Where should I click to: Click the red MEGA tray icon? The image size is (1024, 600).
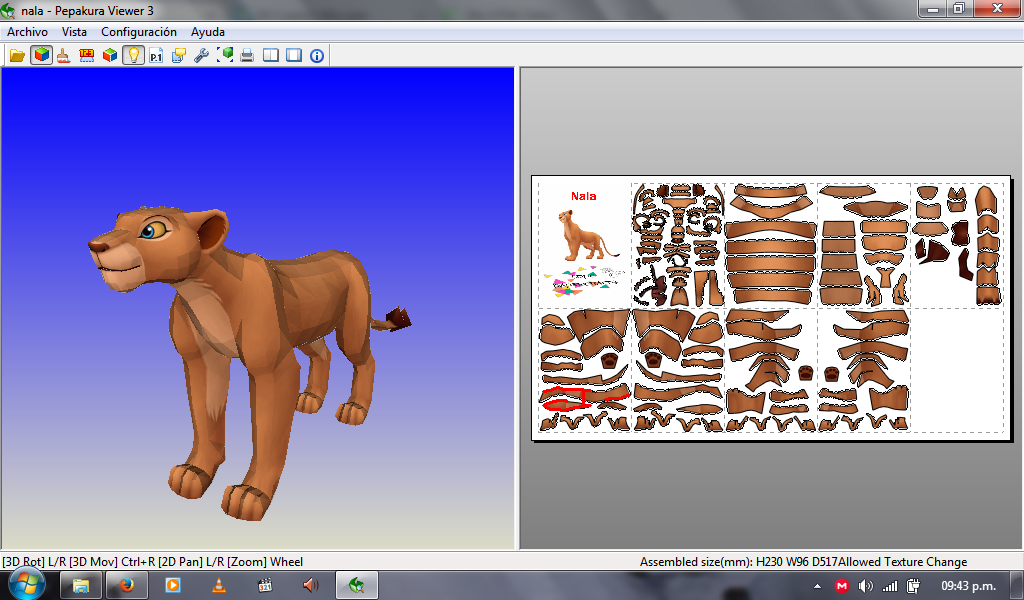[x=841, y=586]
